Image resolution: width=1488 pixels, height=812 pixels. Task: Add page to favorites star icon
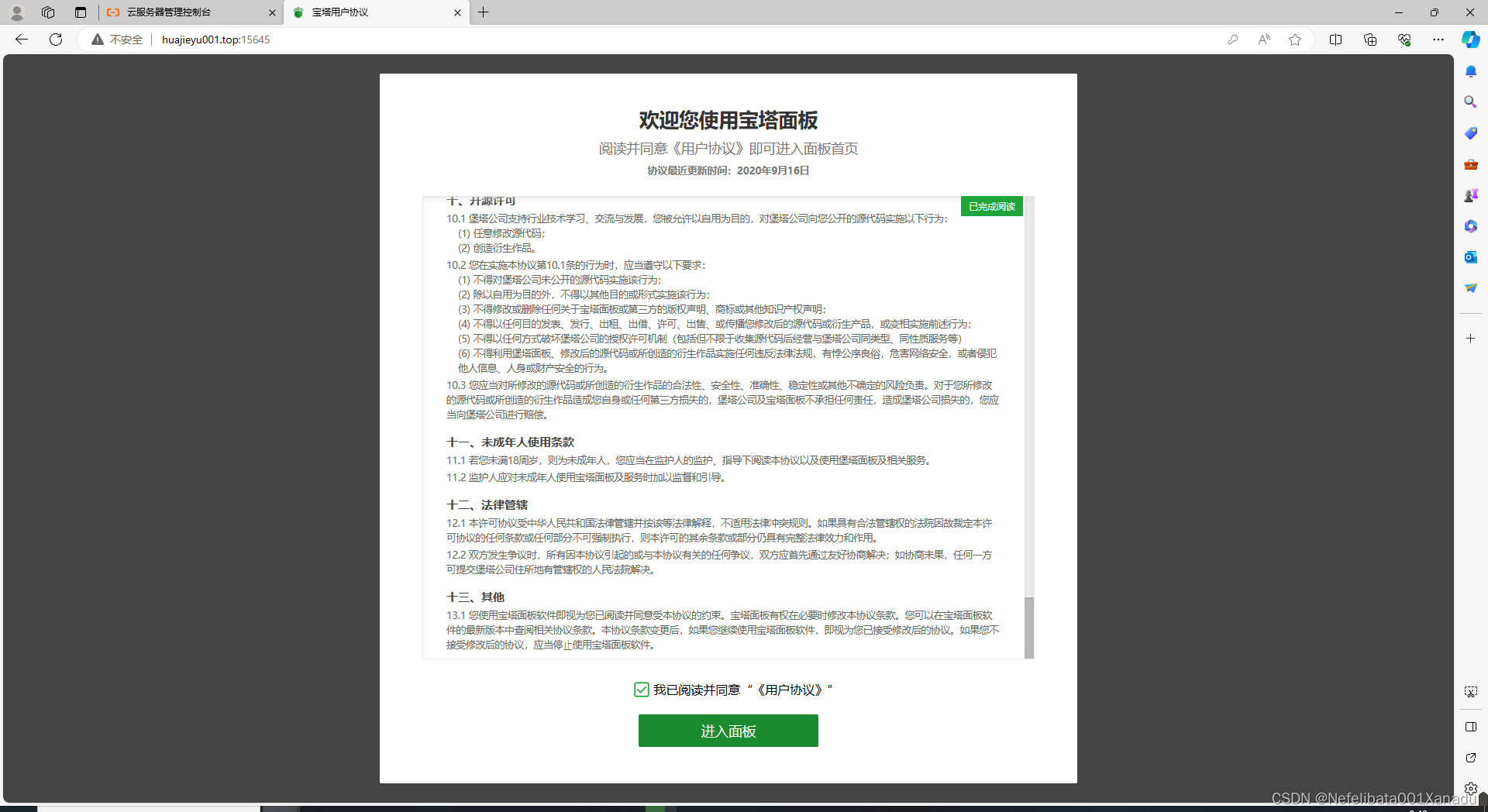tap(1295, 40)
